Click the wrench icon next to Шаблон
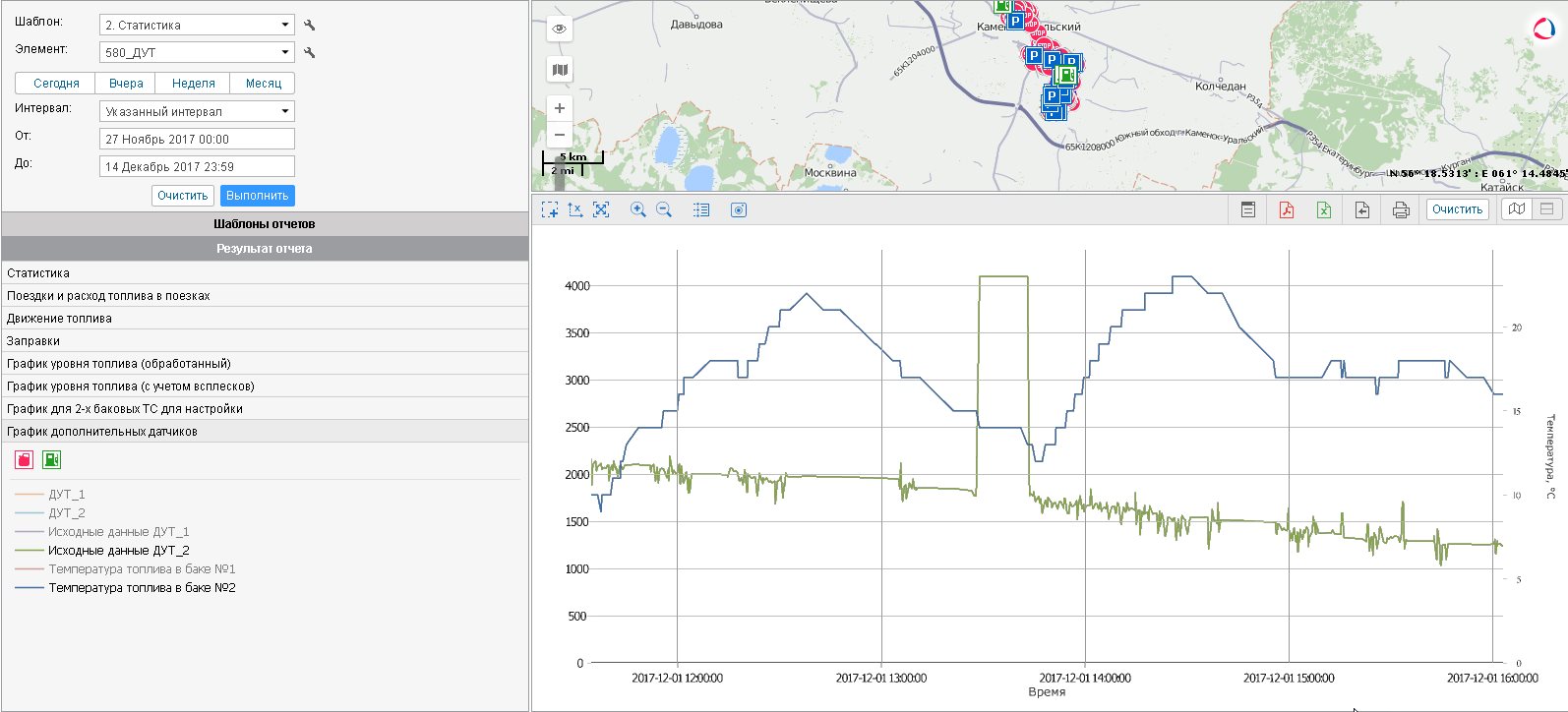1568x712 pixels. point(310,26)
